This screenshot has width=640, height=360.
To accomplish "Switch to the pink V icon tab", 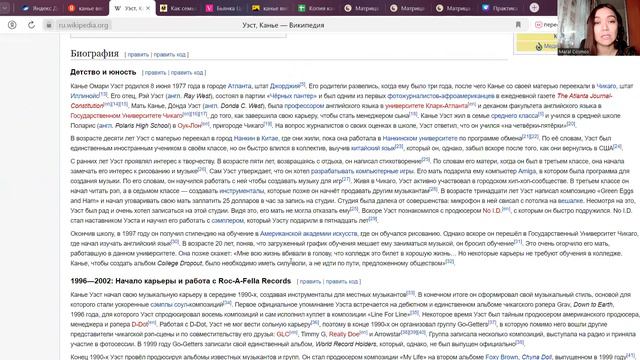I will tap(224, 8).
